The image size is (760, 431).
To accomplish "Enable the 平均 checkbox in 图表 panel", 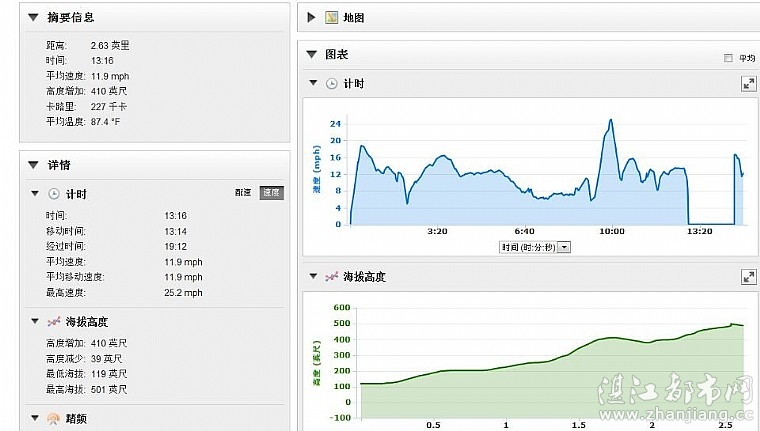I will pos(728,58).
